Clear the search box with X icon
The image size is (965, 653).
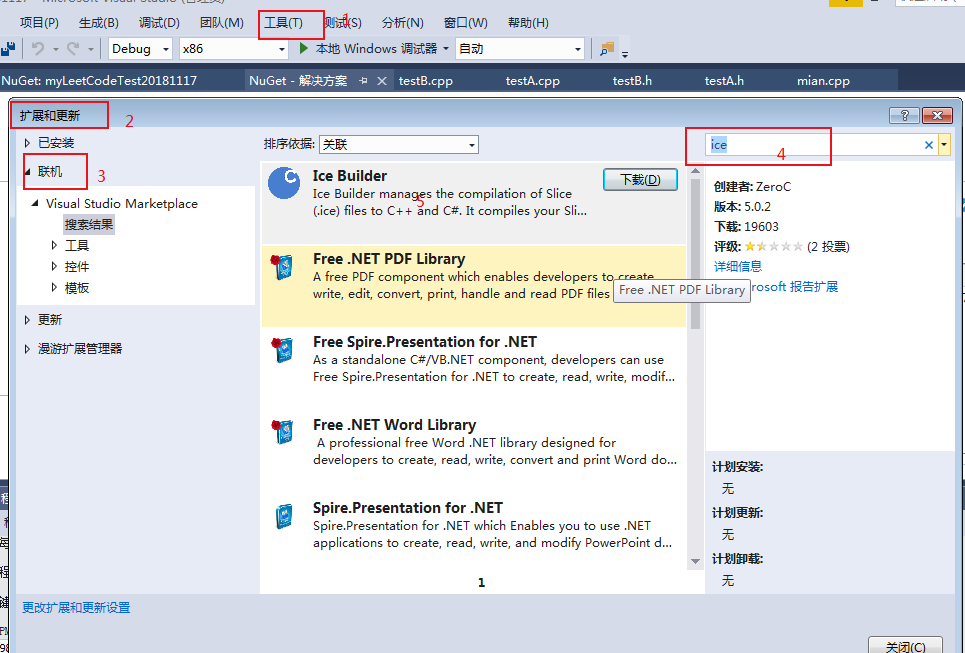tap(929, 145)
